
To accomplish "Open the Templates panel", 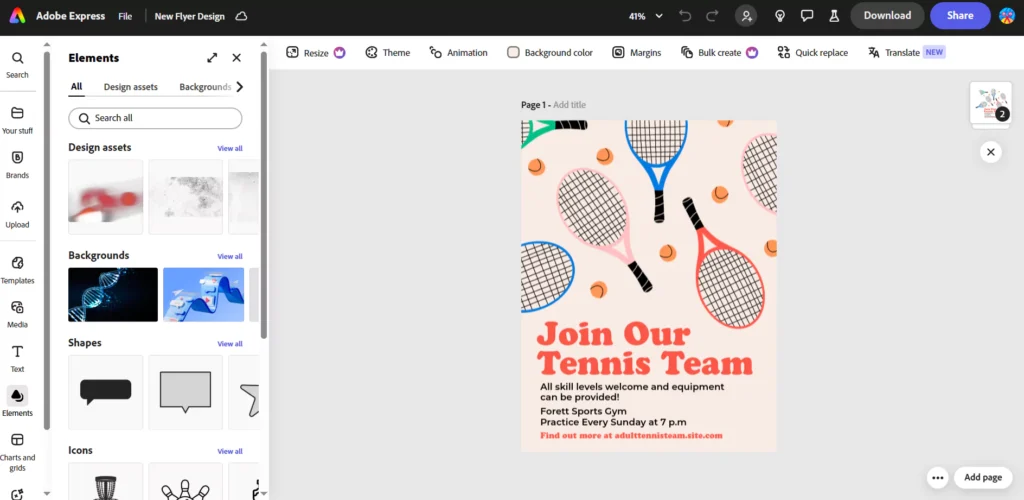I will 17,269.
